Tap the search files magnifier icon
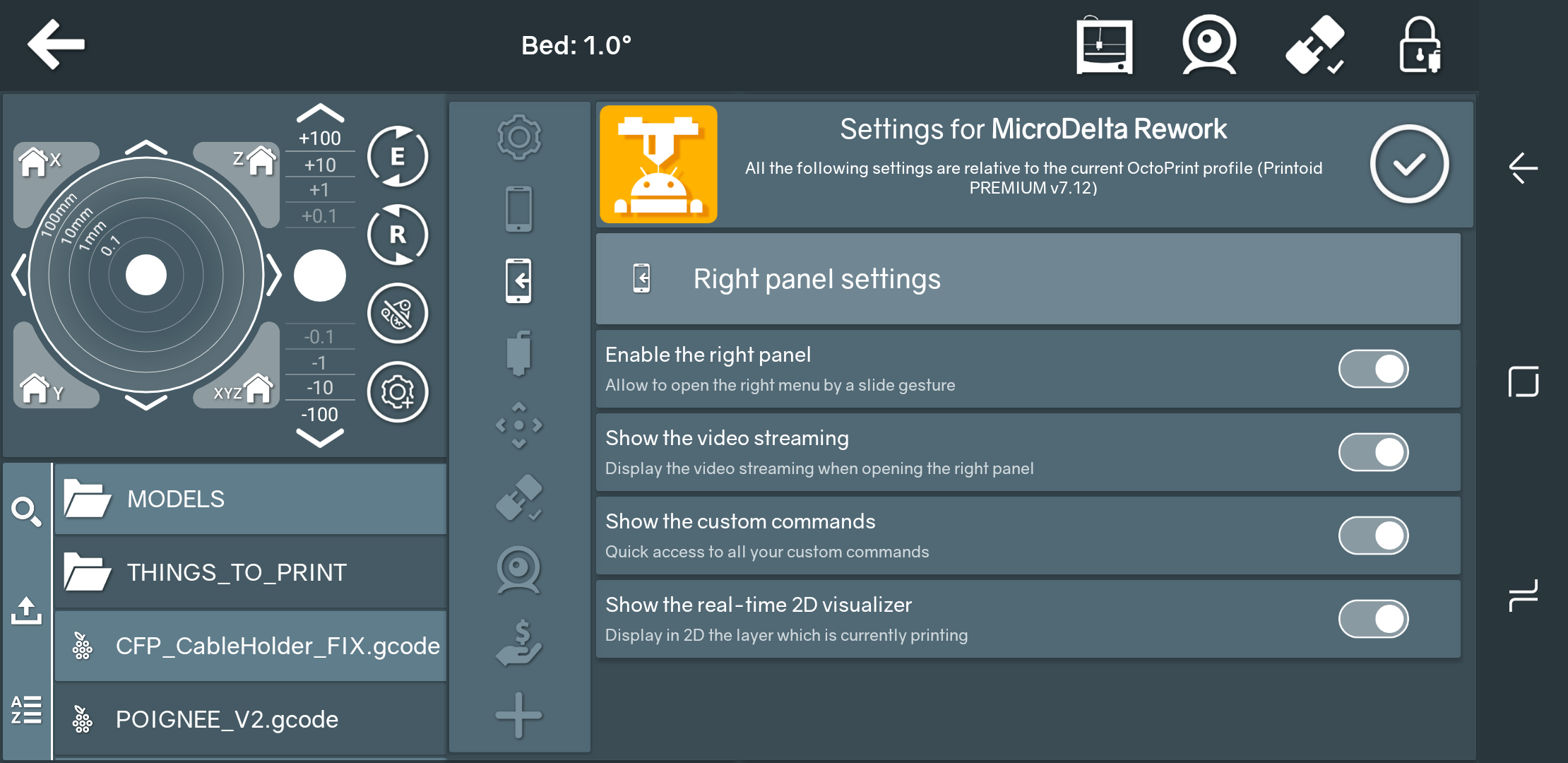Screen dimensions: 1568x763 [x=26, y=511]
